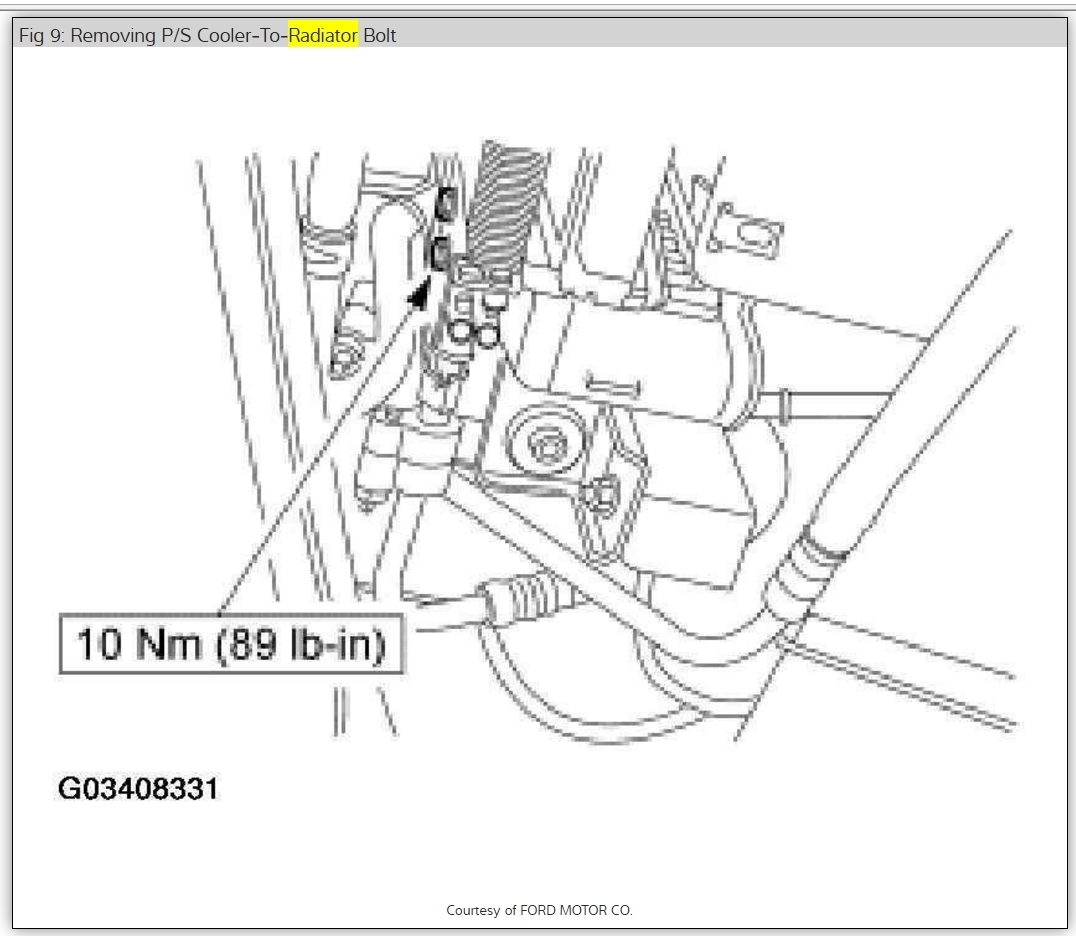Click the figure title 'Fig 9: Removing P/S Cooler-To-Radiator Bolt'
The height and width of the screenshot is (936, 1076).
207,36
